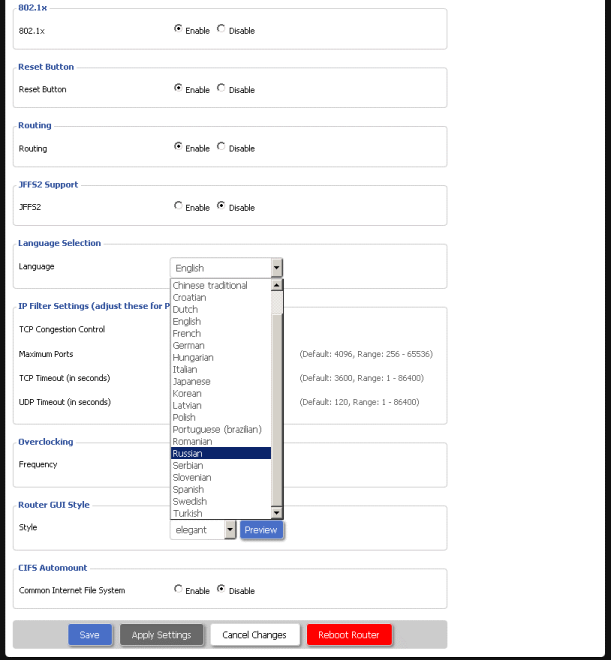Enable Common Internet File System
Screen dimensions: 611x660
[x=178, y=589]
